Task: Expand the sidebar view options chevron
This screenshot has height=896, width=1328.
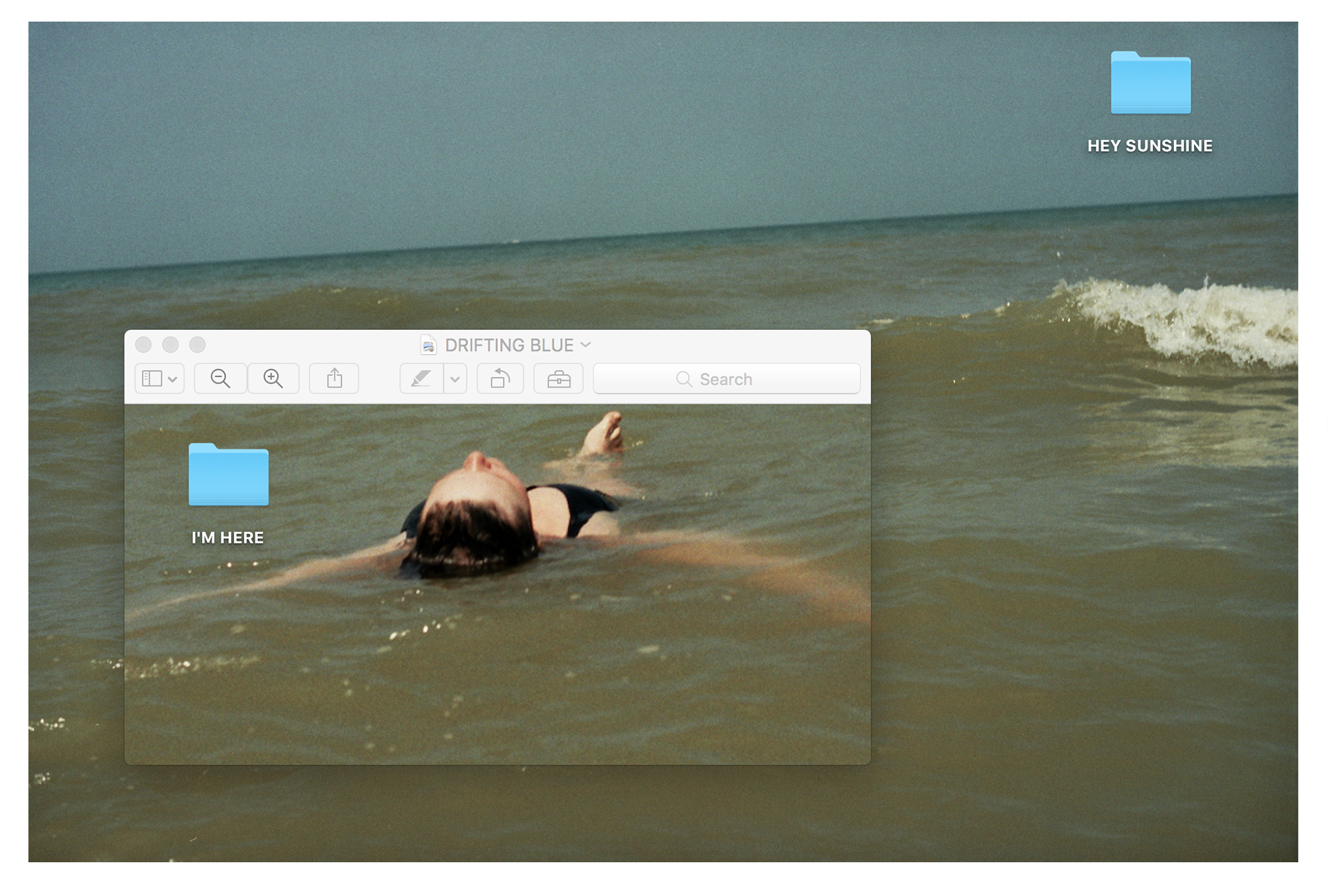Action: pos(173,379)
